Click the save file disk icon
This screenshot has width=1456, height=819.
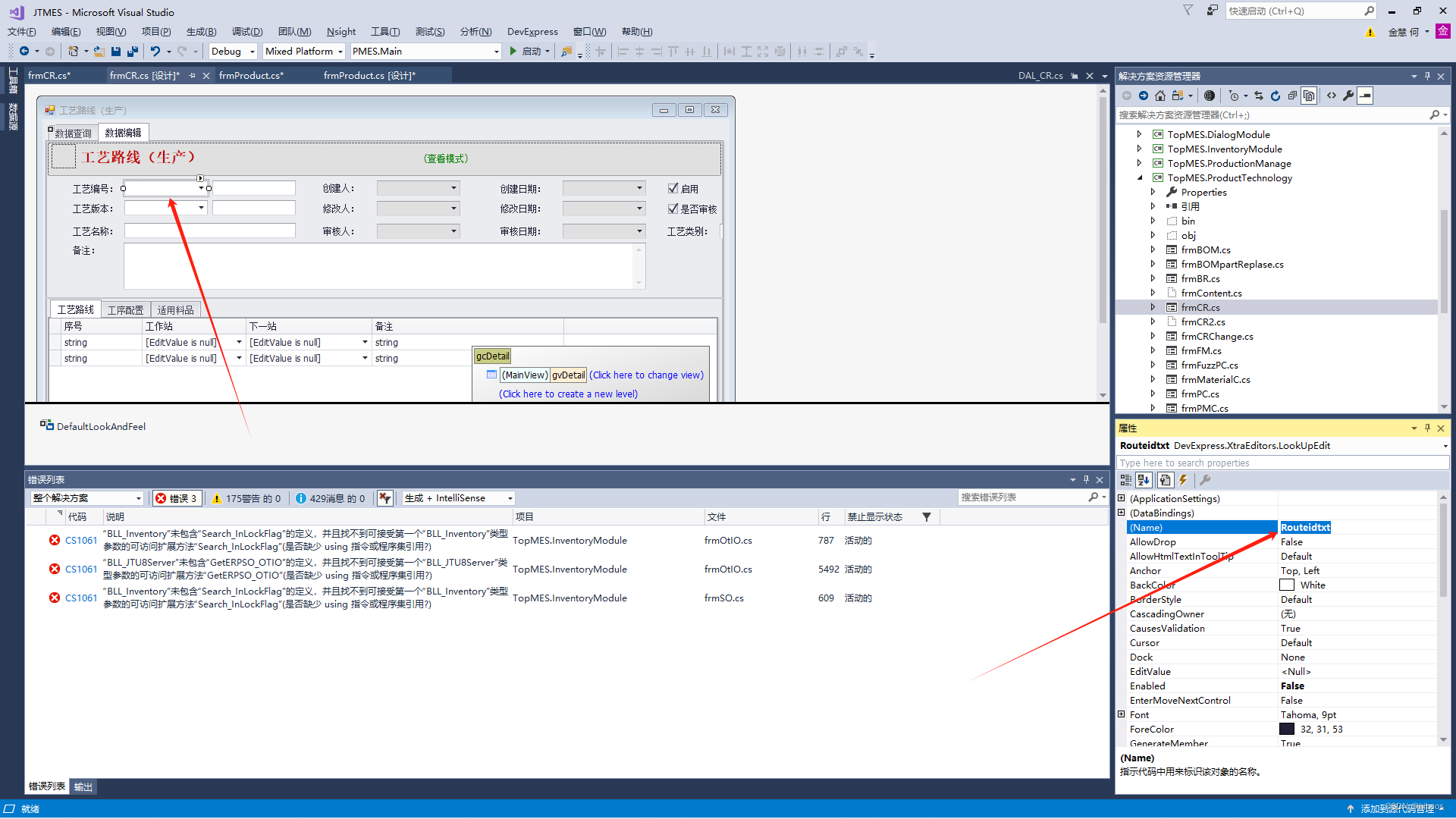(x=116, y=51)
